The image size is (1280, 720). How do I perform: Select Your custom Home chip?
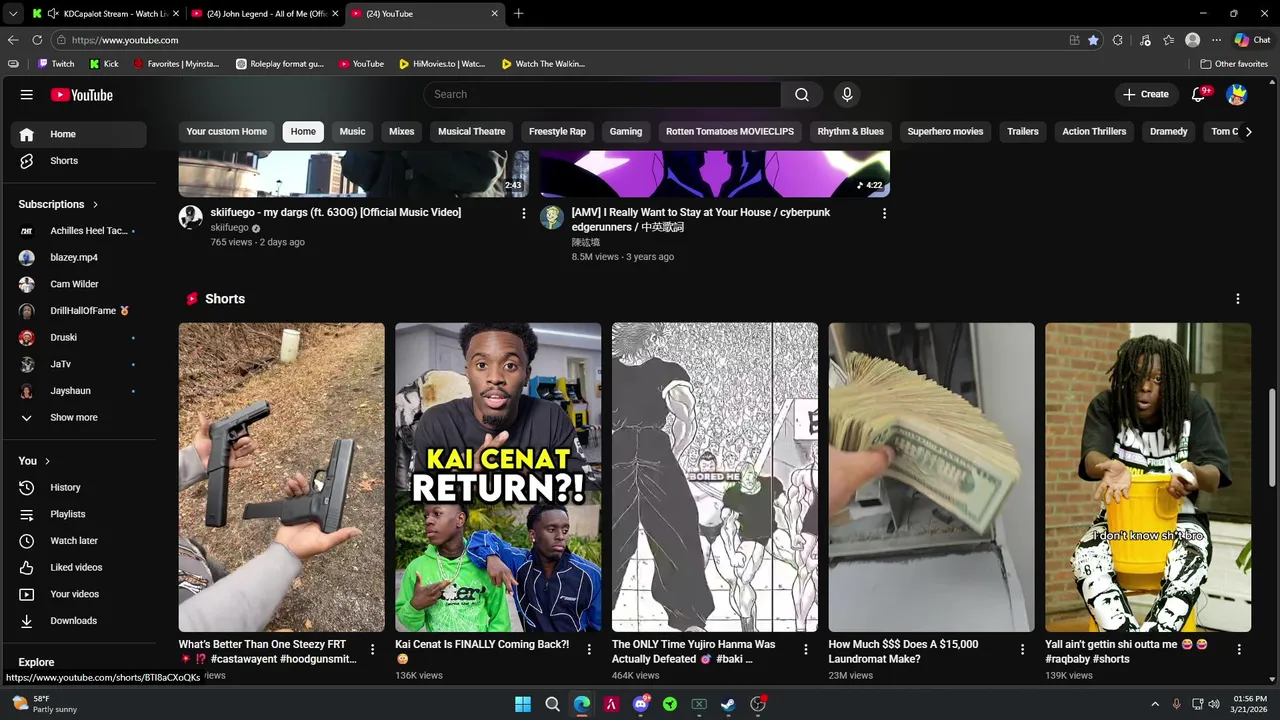point(227,131)
